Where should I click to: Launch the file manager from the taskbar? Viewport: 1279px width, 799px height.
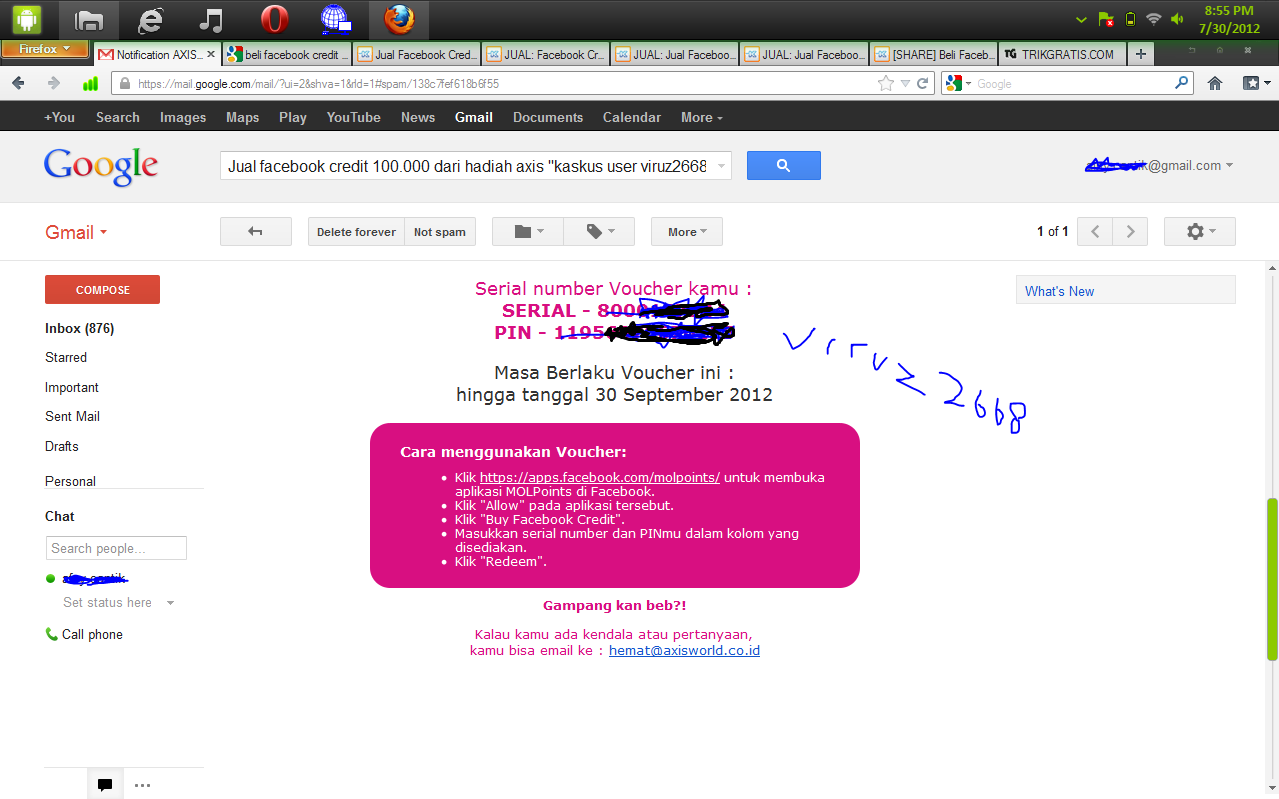(89, 19)
